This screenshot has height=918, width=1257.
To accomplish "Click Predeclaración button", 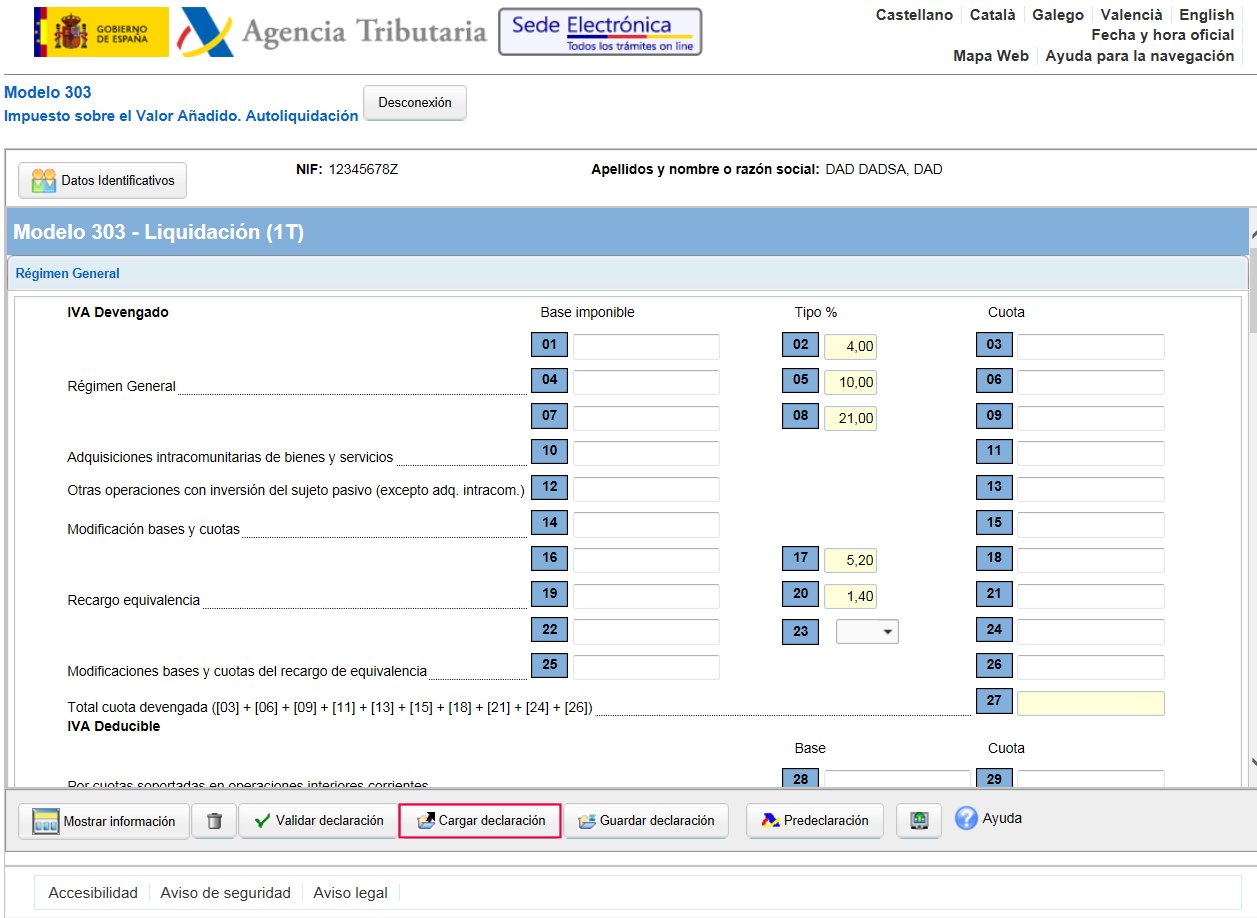I will [815, 821].
